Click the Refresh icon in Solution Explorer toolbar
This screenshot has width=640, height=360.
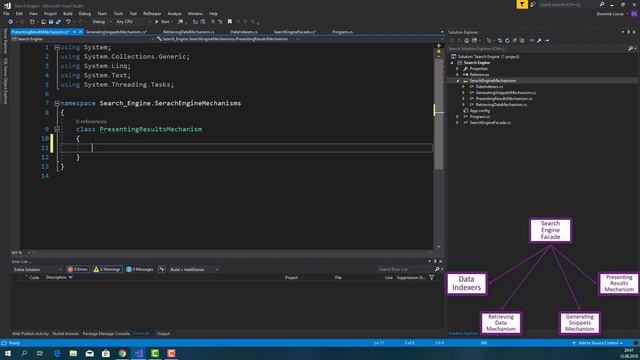pos(507,40)
